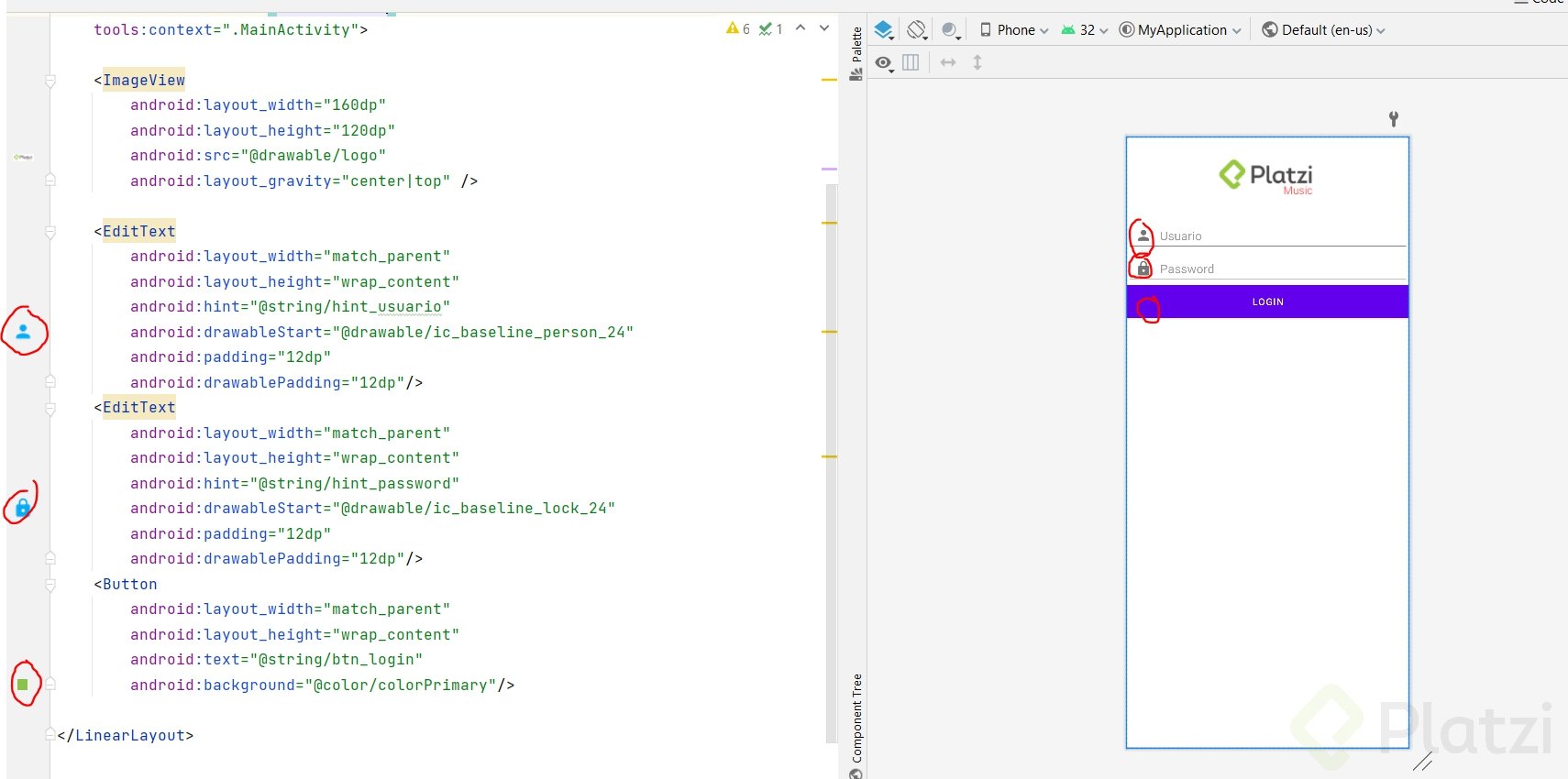The image size is (1568, 779).
Task: Toggle the column guides icon in toolbar
Action: (x=911, y=62)
